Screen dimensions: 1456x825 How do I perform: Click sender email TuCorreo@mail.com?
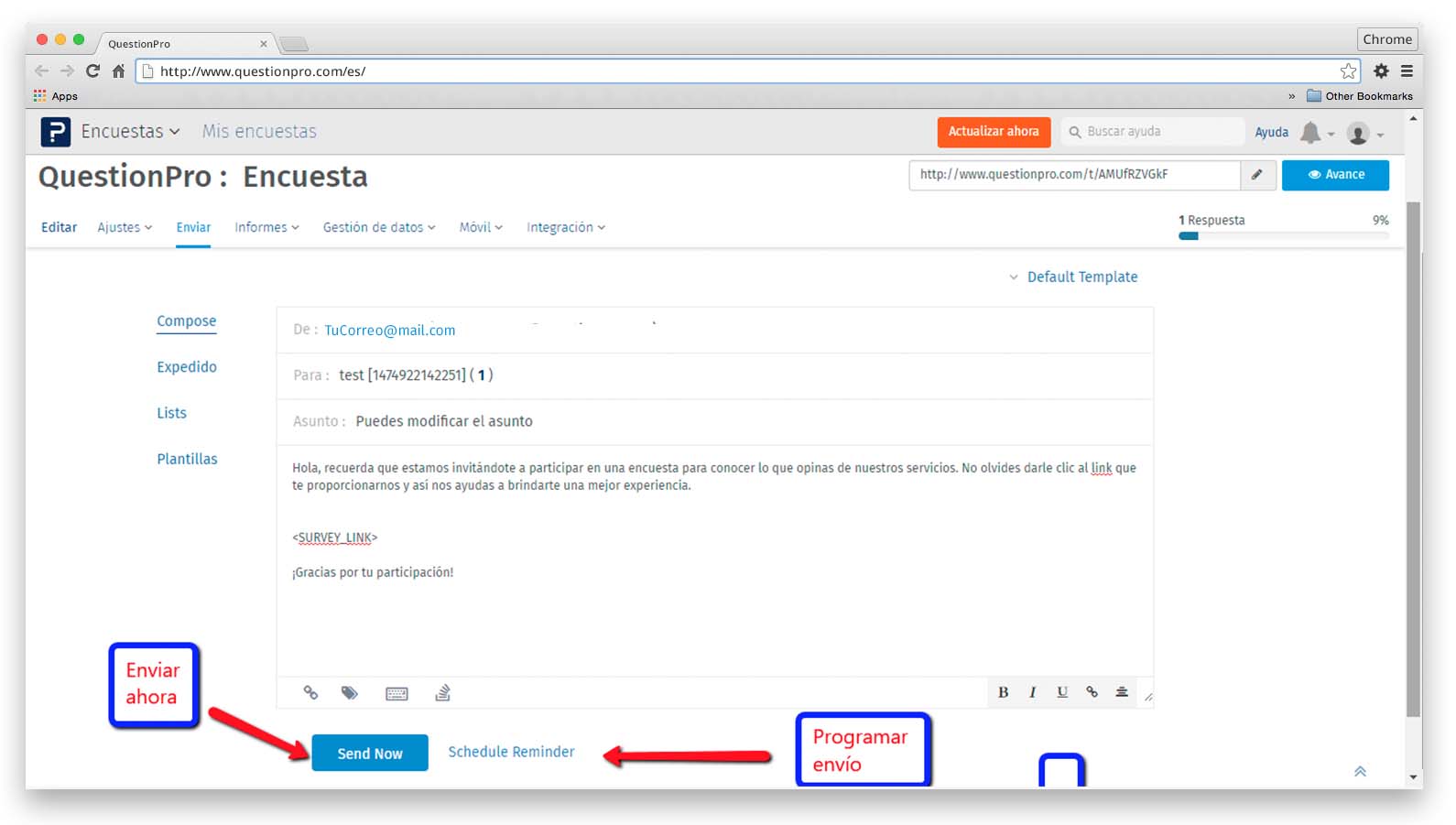389,330
